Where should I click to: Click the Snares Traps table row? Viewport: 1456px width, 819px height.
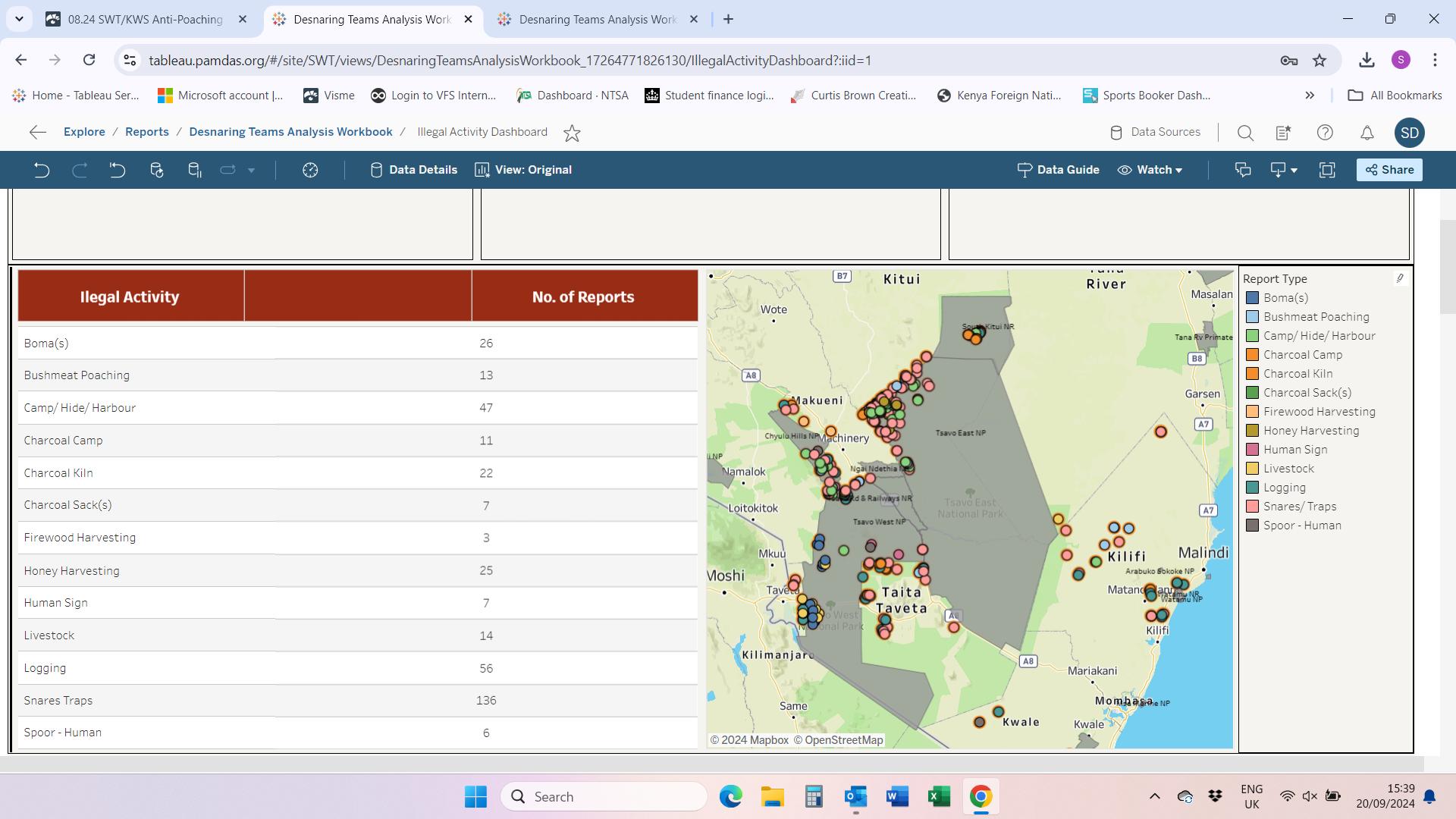point(356,701)
